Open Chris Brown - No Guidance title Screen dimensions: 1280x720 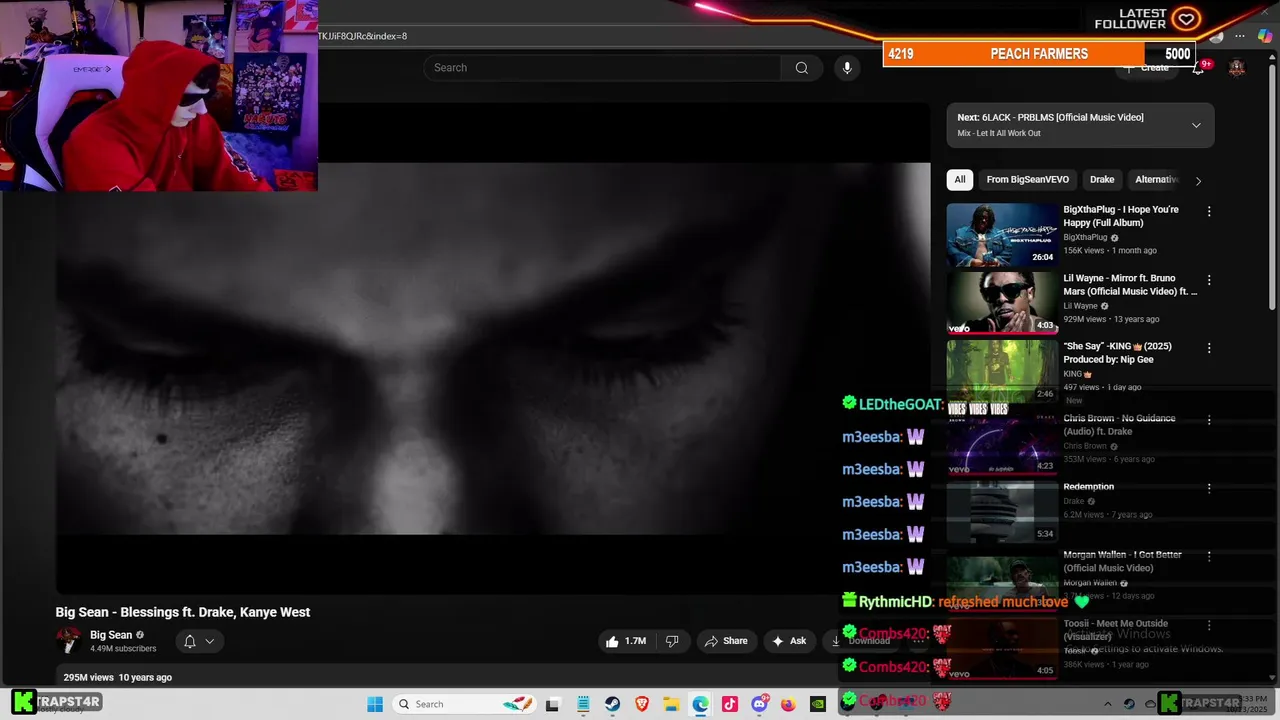[1119, 425]
